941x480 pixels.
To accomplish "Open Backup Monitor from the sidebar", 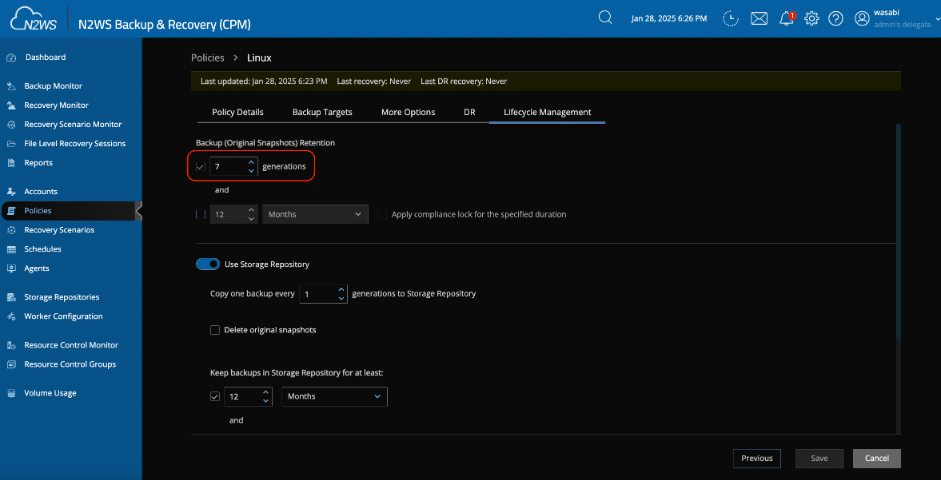I will pos(53,86).
